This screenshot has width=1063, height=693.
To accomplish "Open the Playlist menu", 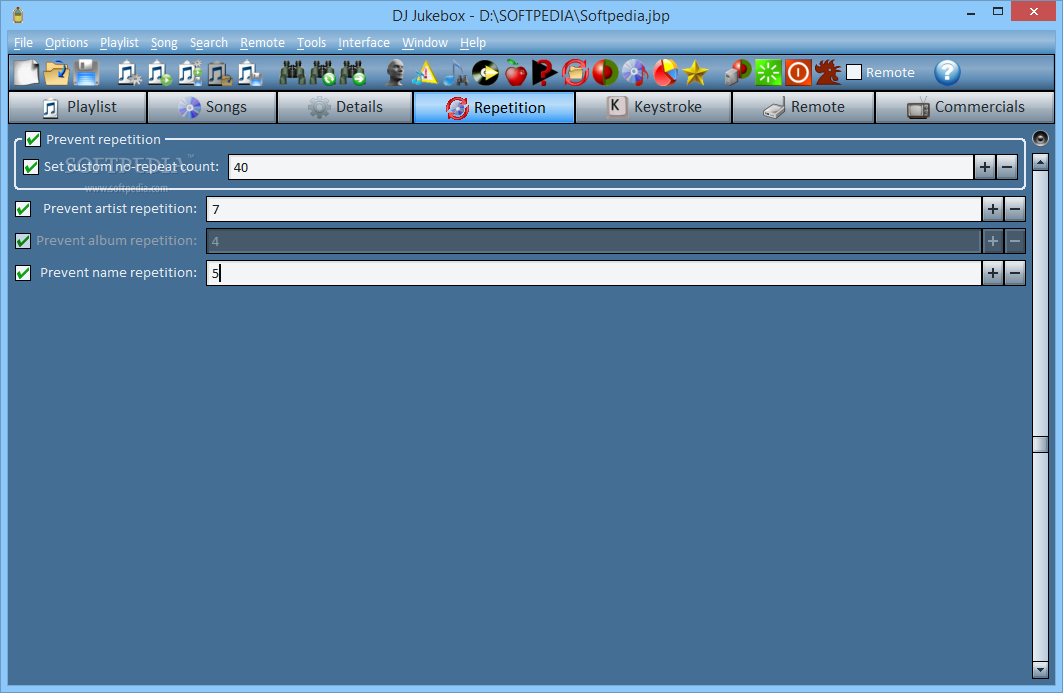I will click(119, 43).
